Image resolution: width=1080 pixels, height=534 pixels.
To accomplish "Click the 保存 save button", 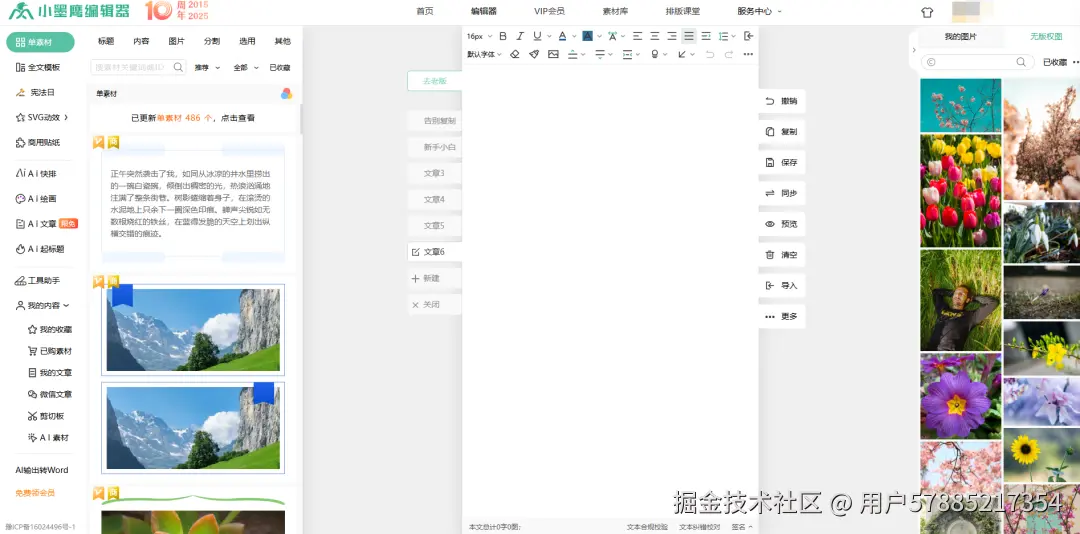I will [x=781, y=163].
